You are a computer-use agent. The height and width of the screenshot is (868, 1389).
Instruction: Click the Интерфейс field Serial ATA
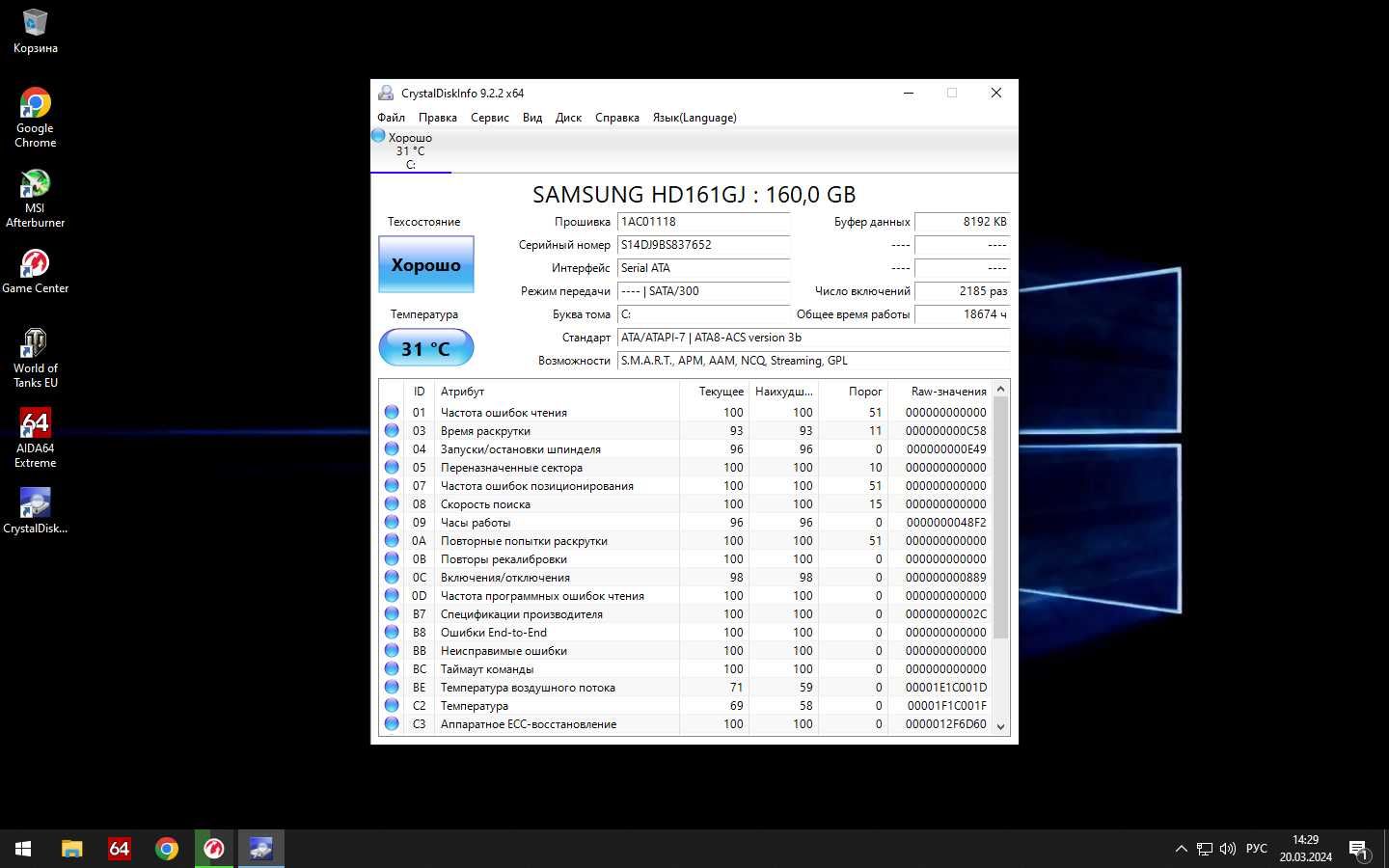click(x=703, y=268)
